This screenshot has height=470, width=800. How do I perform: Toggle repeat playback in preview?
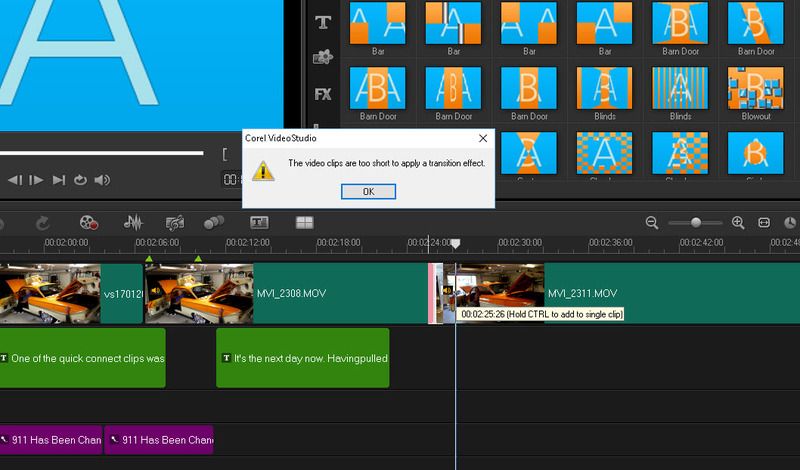coord(80,180)
